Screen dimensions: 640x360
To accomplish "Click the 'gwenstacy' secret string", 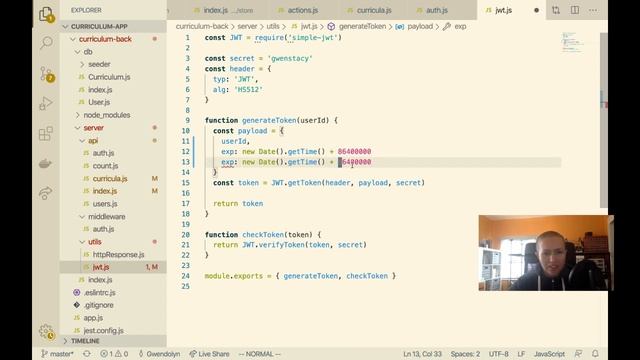I will tap(290, 58).
